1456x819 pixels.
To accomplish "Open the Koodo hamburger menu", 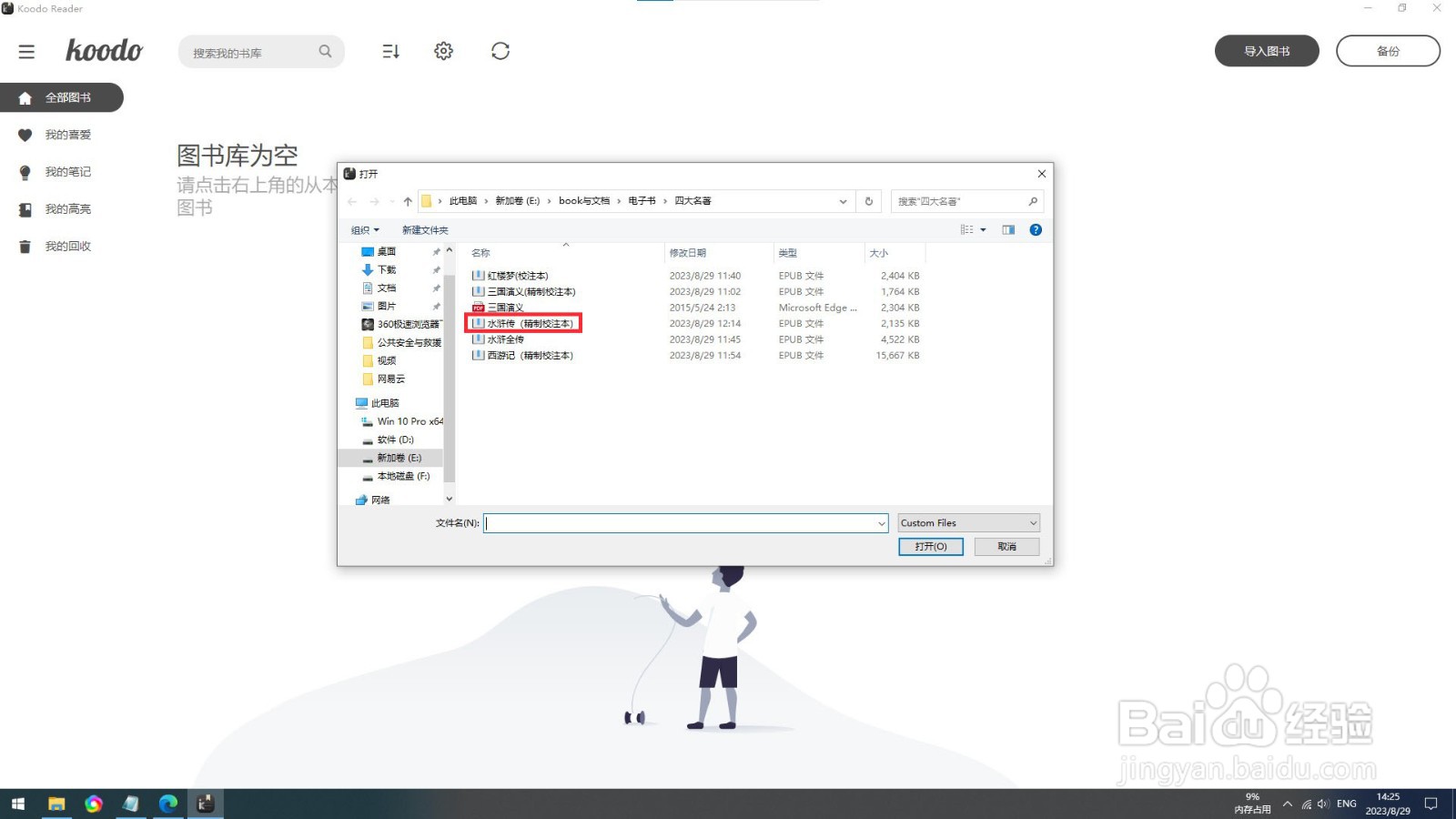I will (26, 52).
